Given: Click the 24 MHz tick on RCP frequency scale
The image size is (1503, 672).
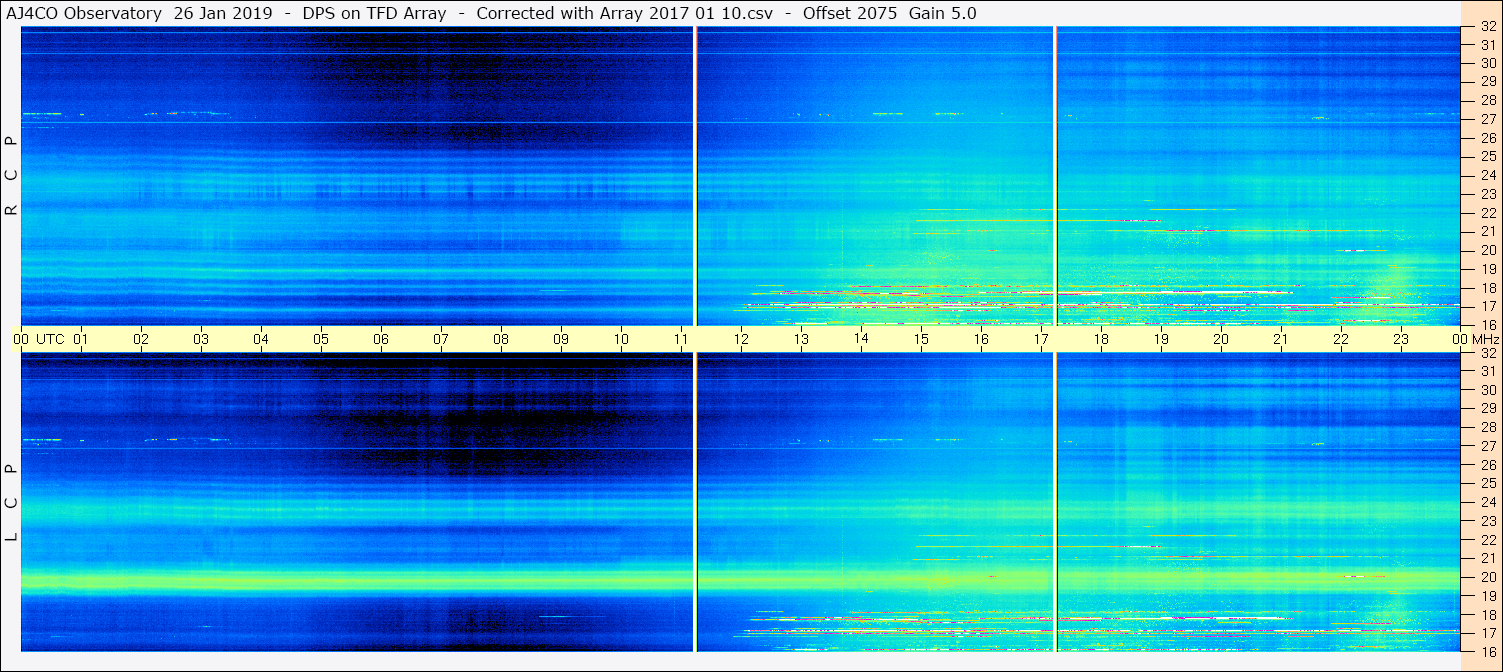Looking at the screenshot, I should pyautogui.click(x=1488, y=175).
